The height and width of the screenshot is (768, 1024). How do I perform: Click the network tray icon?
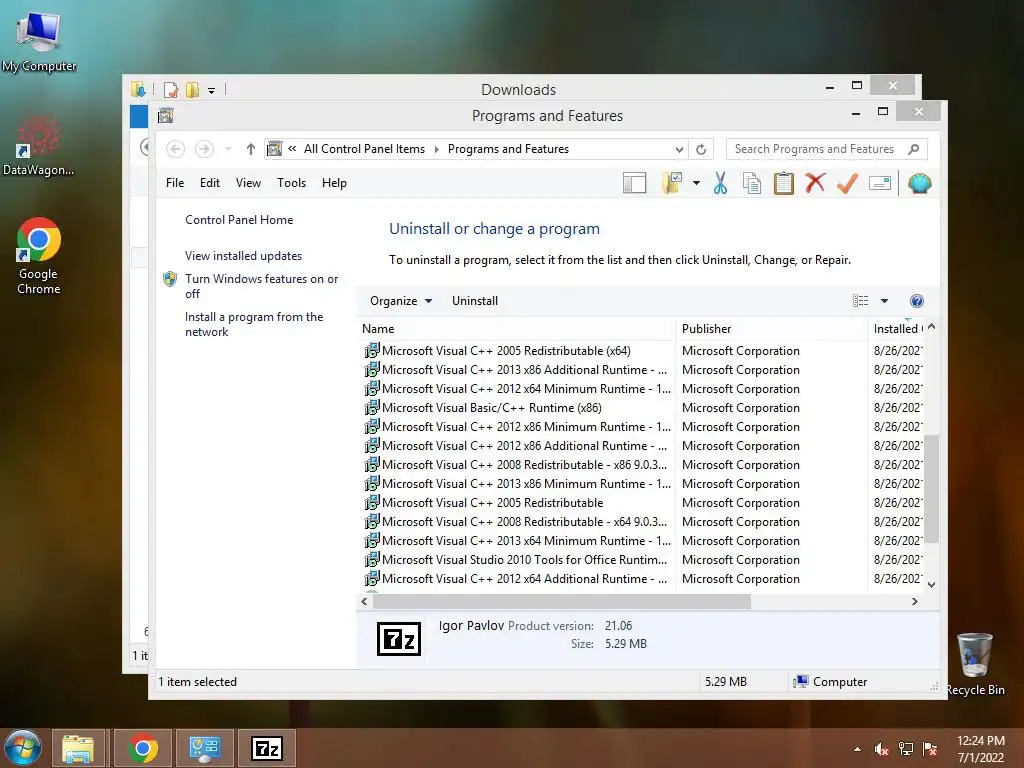click(906, 749)
